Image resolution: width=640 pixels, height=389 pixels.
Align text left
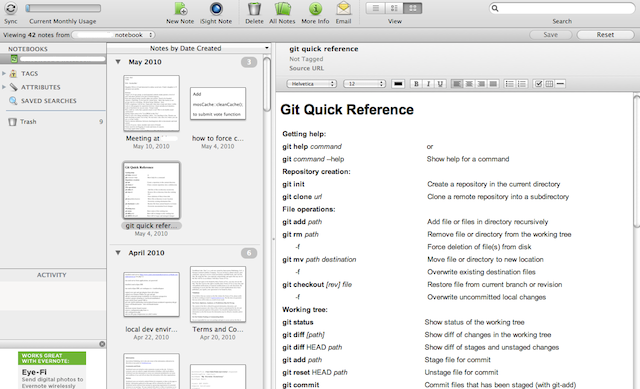point(457,84)
